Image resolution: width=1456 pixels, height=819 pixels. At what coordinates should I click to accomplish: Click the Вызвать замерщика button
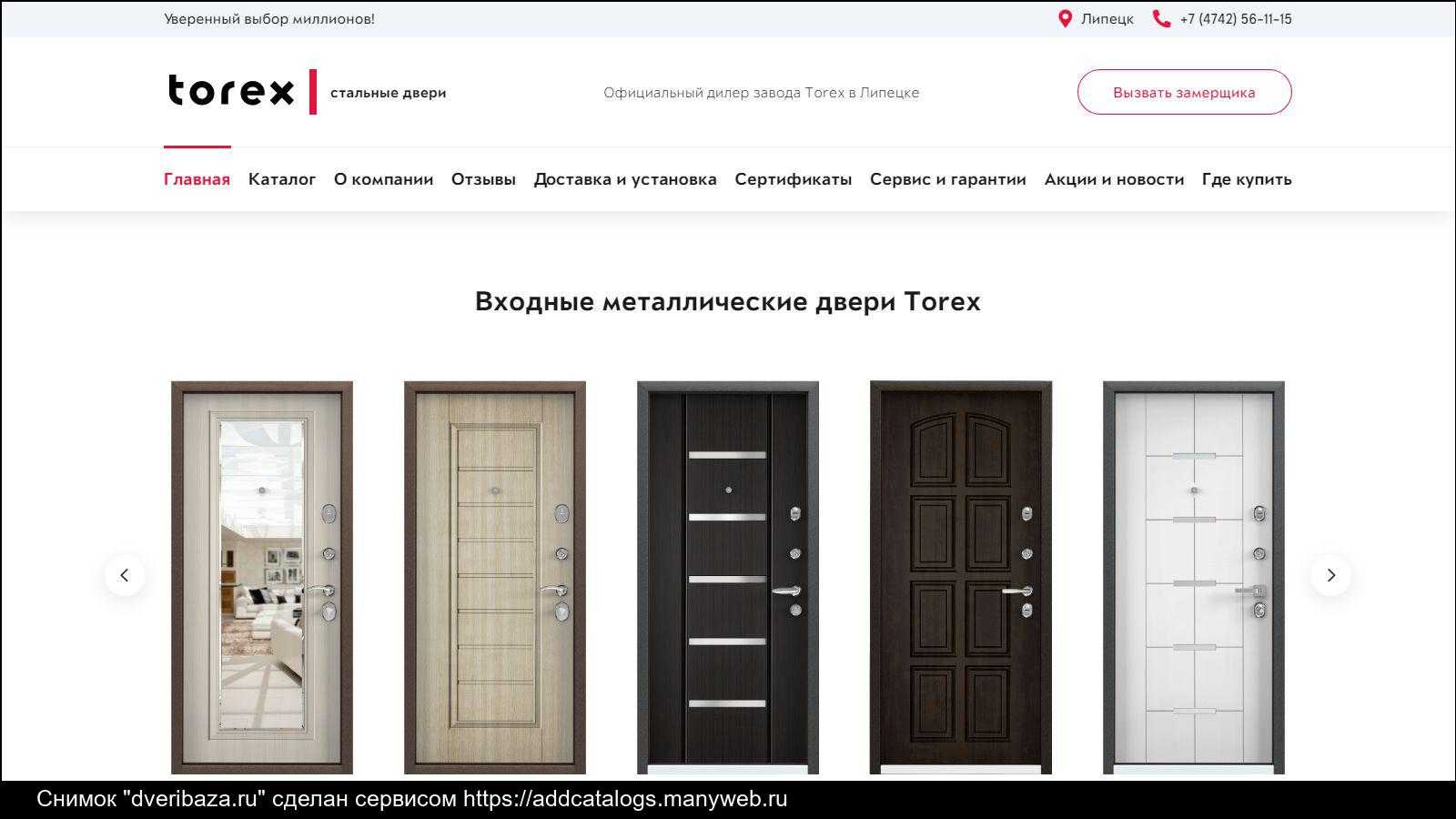point(1184,92)
